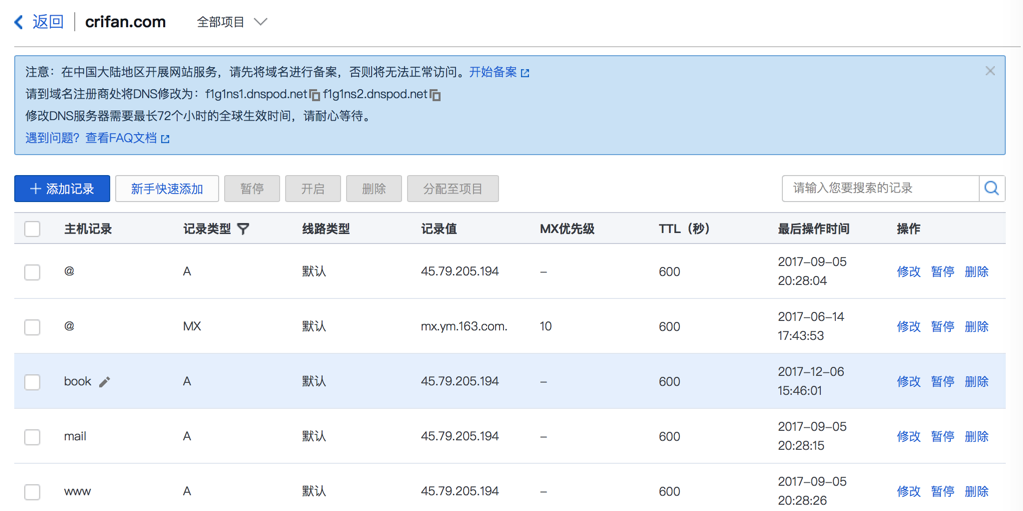Screen dimensions: 1023x511
Task: Click 暂停 for the www record
Action: [942, 492]
